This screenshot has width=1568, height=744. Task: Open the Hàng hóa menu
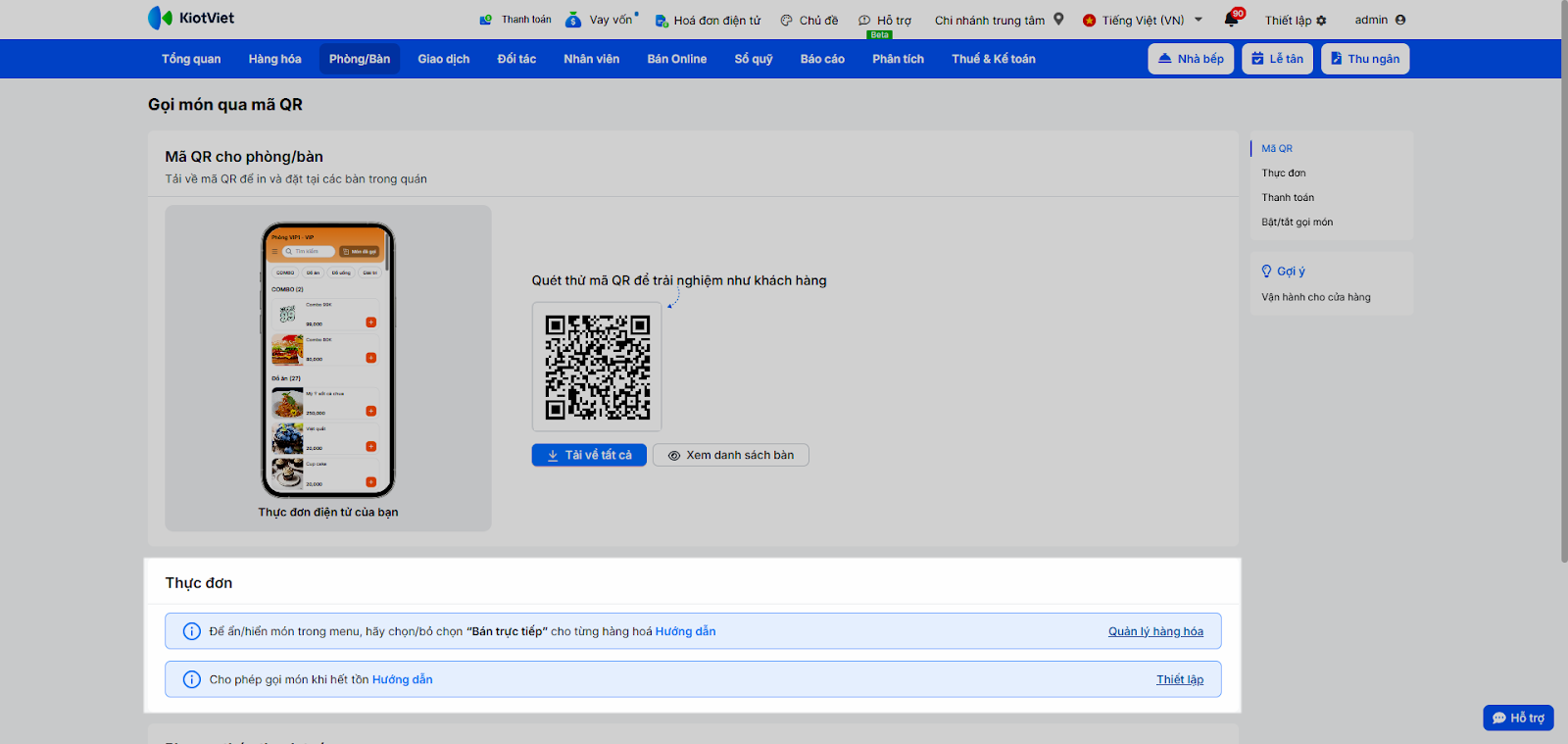274,59
